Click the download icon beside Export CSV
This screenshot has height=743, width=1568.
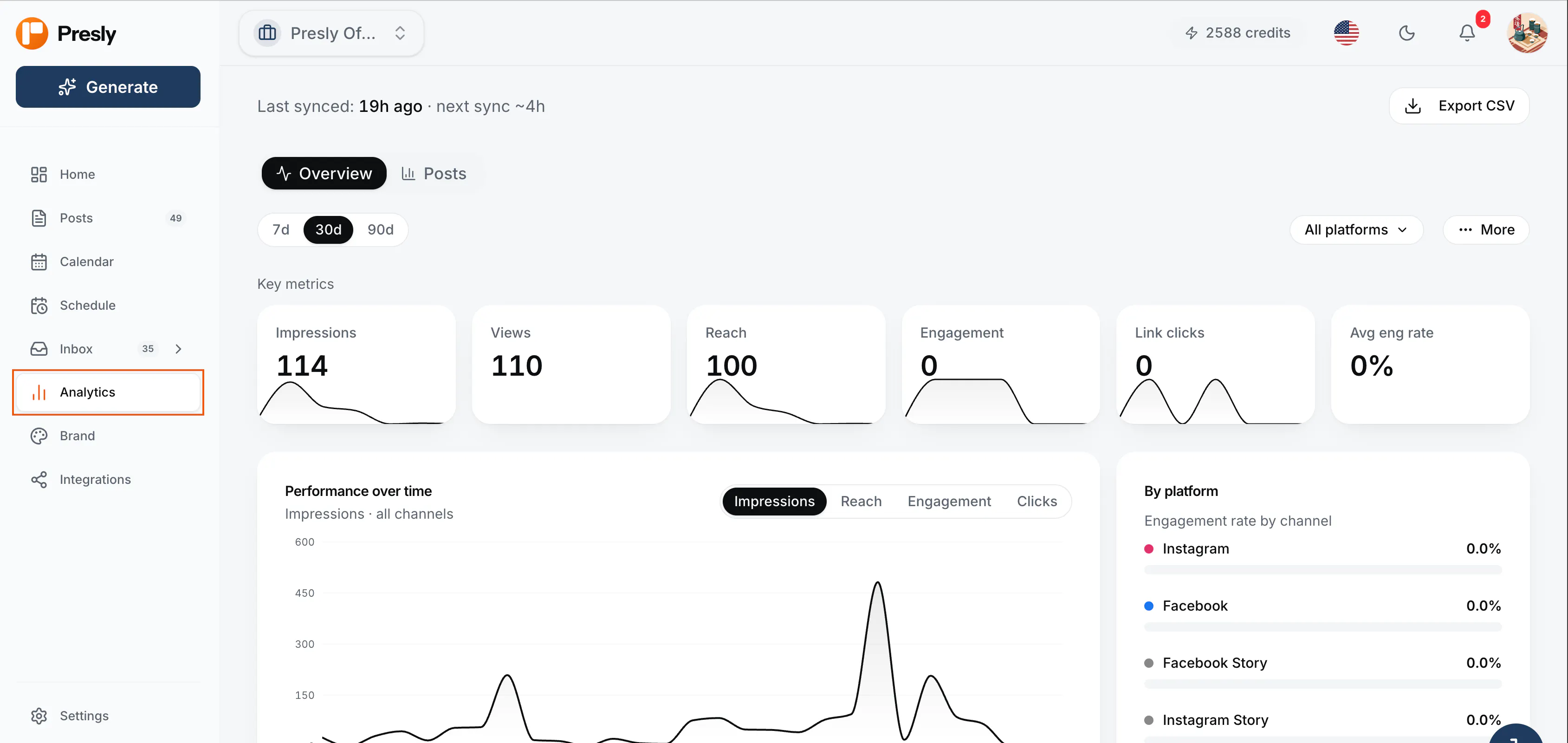1413,106
